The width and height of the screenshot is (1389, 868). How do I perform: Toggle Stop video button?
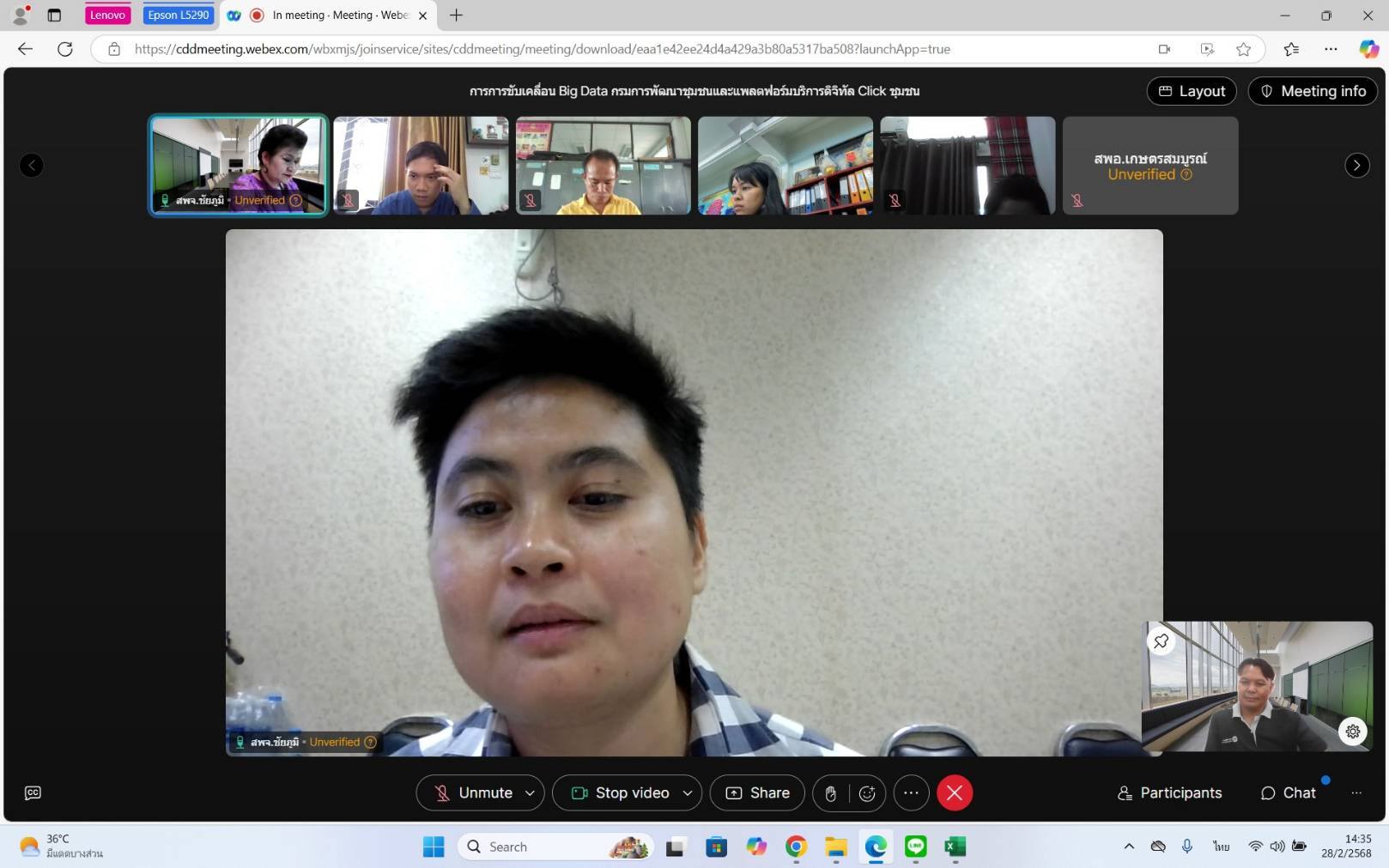click(621, 793)
